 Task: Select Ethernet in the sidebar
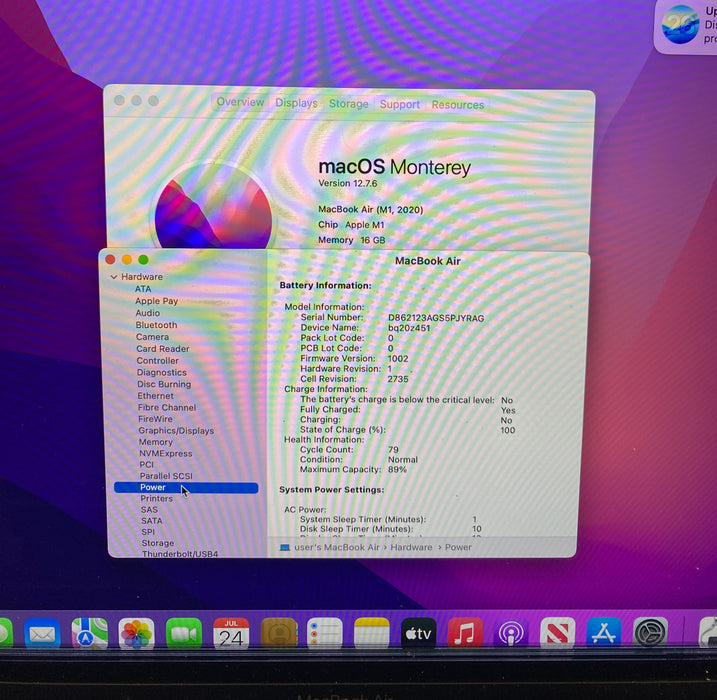click(x=155, y=395)
